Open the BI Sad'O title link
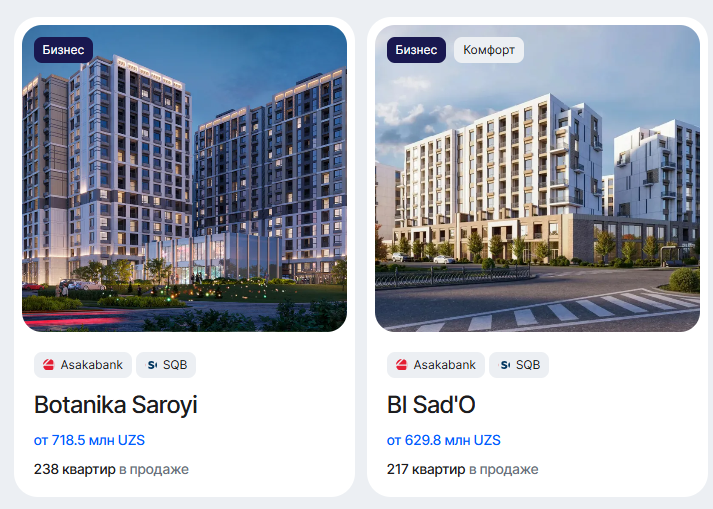This screenshot has width=713, height=509. (431, 404)
